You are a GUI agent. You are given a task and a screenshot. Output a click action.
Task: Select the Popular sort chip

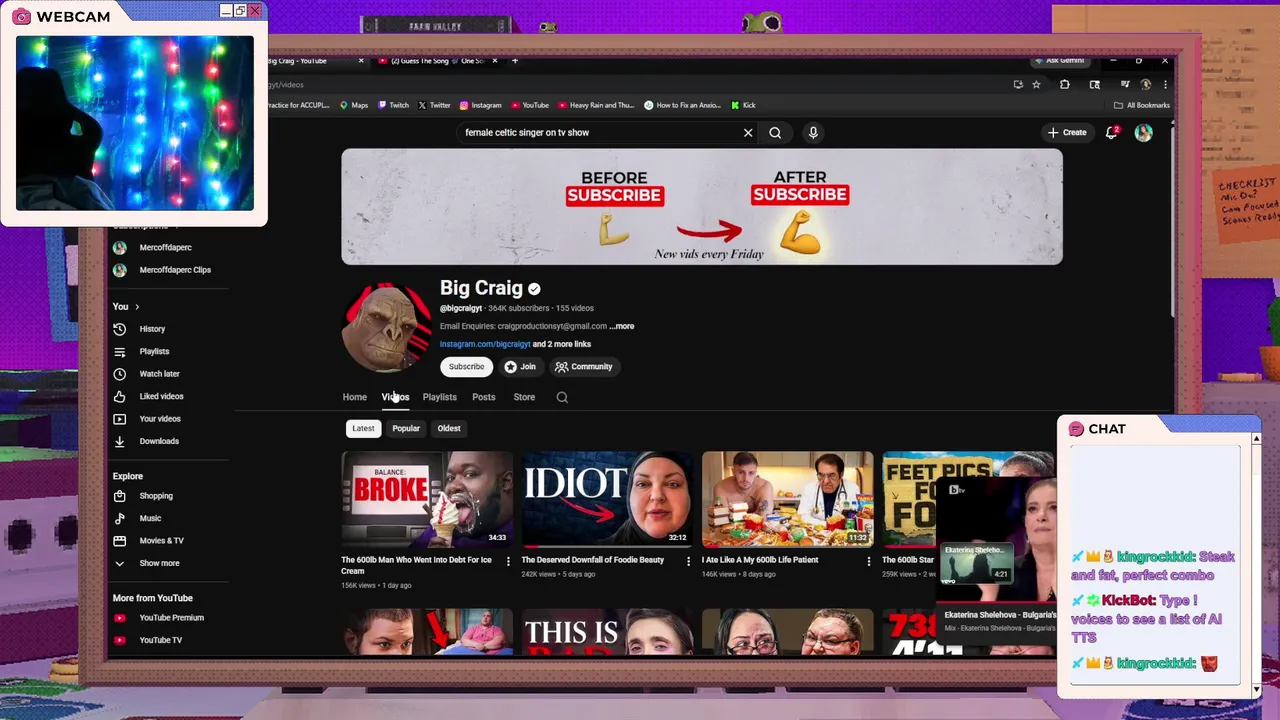point(406,428)
